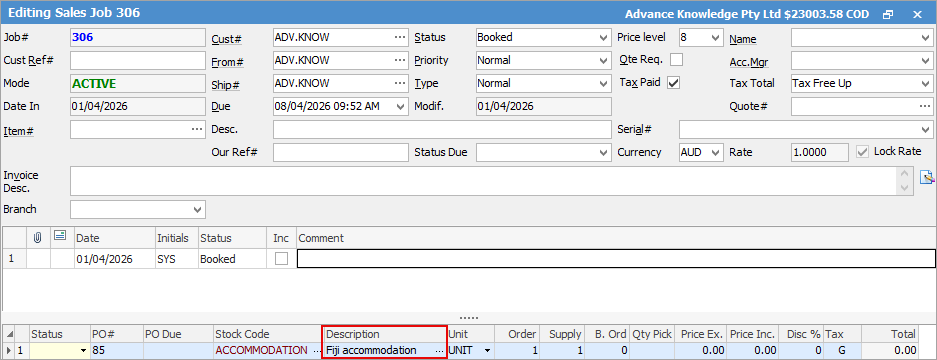
Task: Open the Item# lookup ellipsis button
Action: point(197,129)
